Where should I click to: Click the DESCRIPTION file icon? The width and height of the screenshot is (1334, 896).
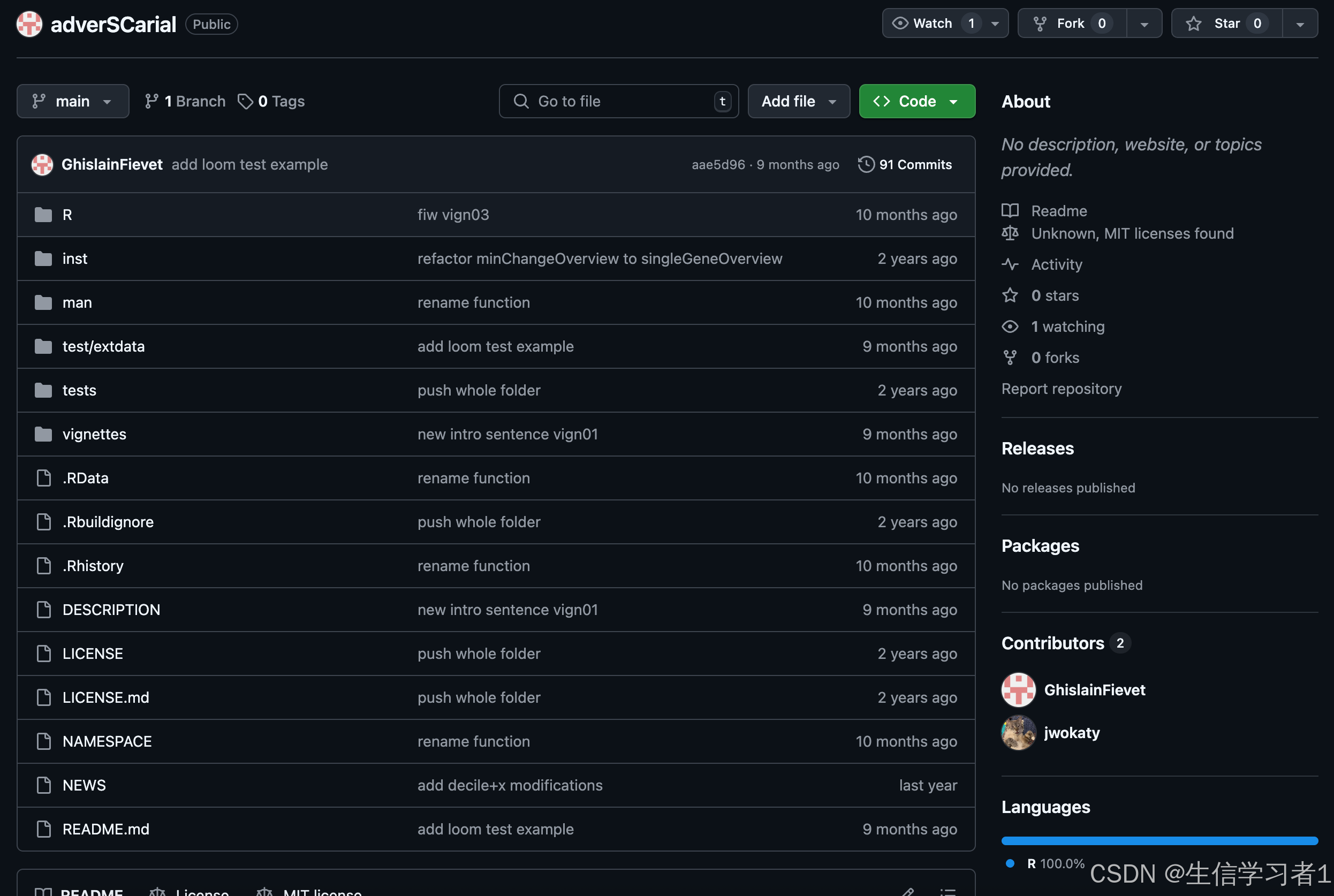(43, 610)
